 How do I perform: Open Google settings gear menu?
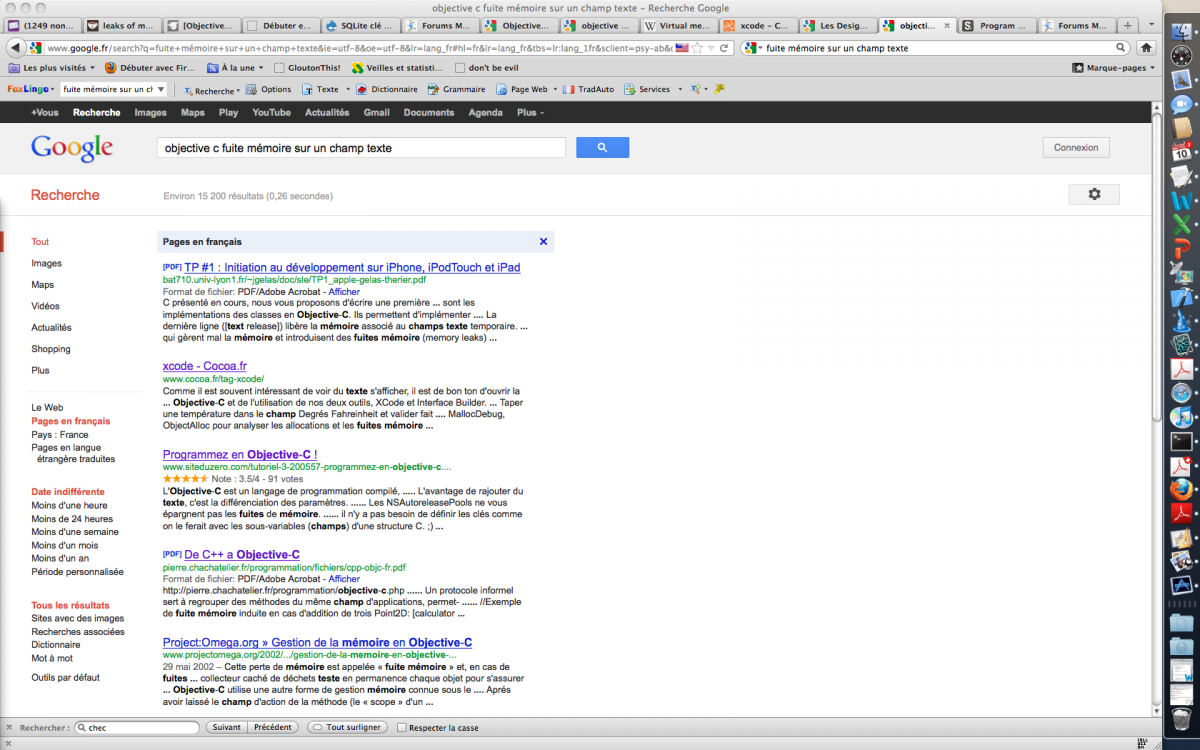point(1094,194)
